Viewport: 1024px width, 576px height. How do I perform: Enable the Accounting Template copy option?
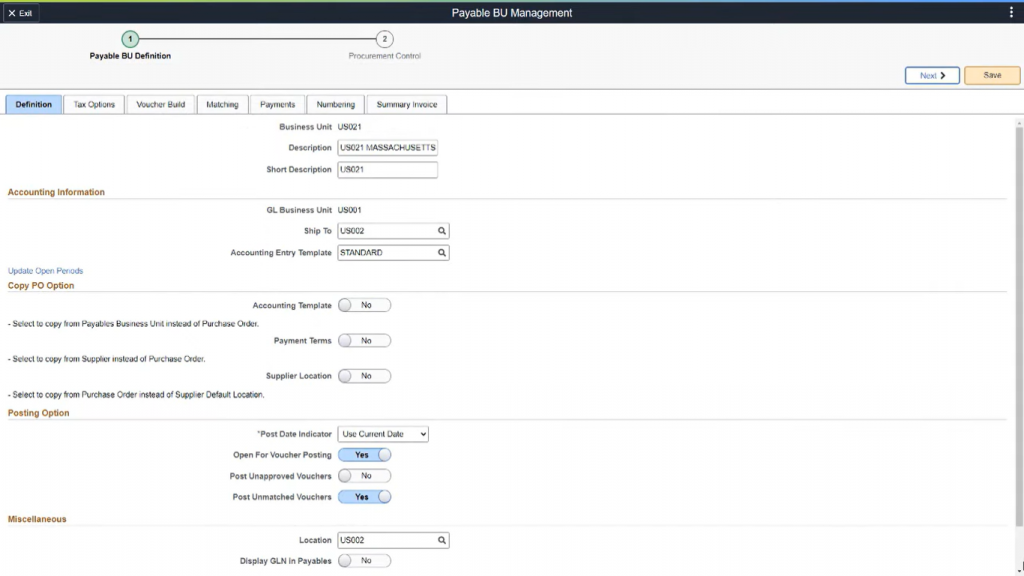(364, 305)
